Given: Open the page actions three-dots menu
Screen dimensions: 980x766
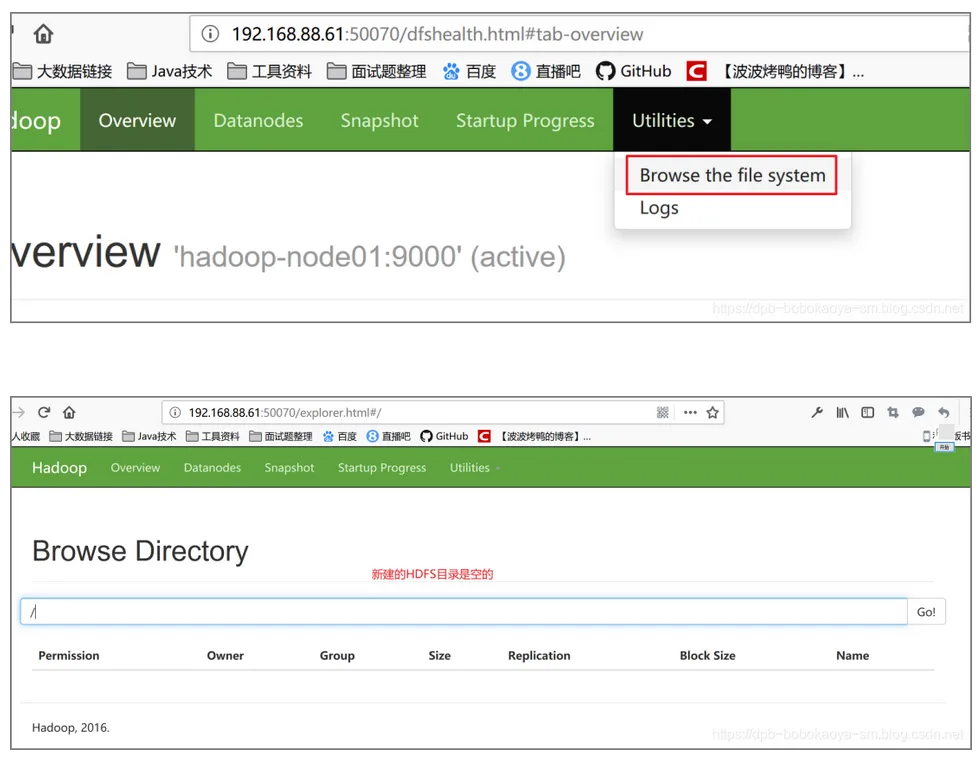Looking at the screenshot, I should pyautogui.click(x=690, y=412).
